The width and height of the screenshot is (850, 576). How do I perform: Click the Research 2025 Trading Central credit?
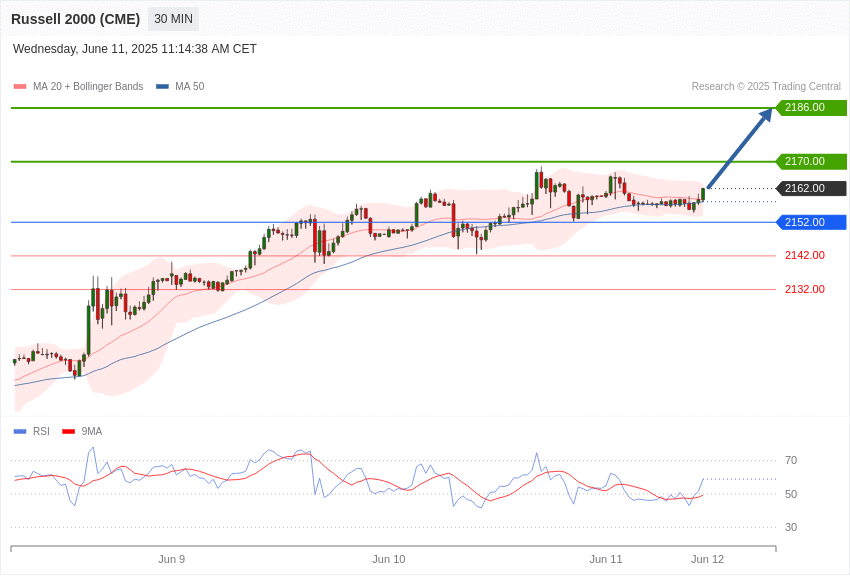pos(766,86)
